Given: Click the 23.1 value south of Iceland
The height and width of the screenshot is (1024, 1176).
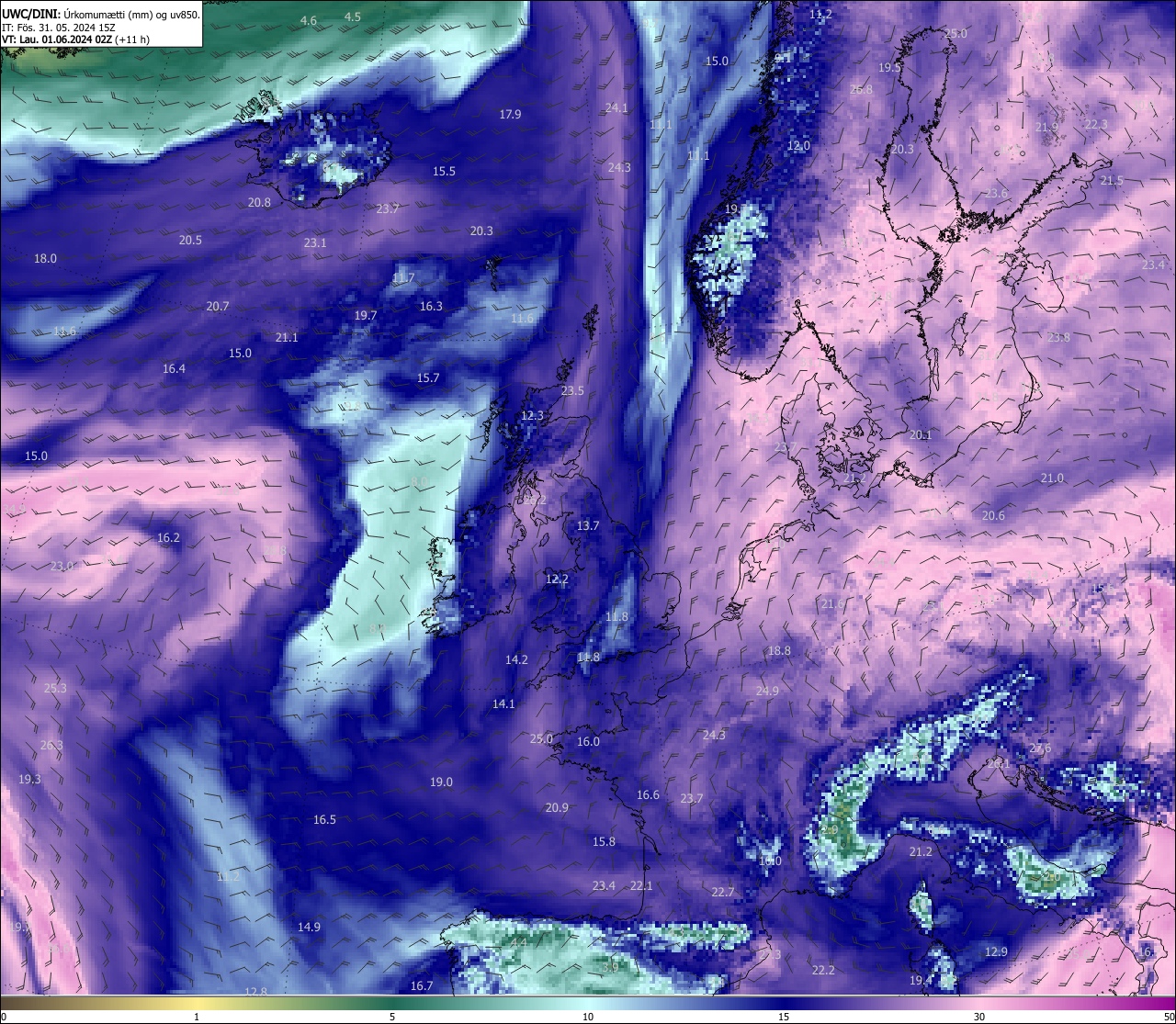Looking at the screenshot, I should point(315,242).
